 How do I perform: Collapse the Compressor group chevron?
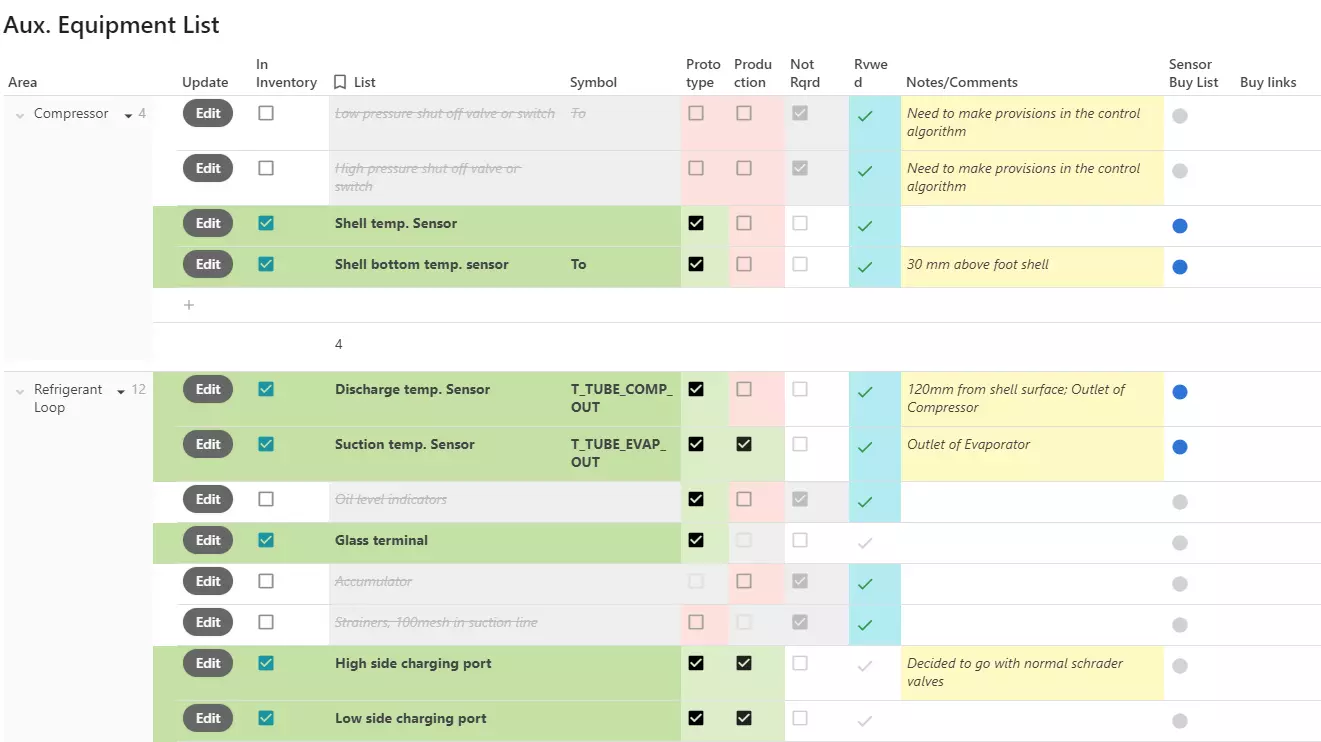(x=20, y=115)
